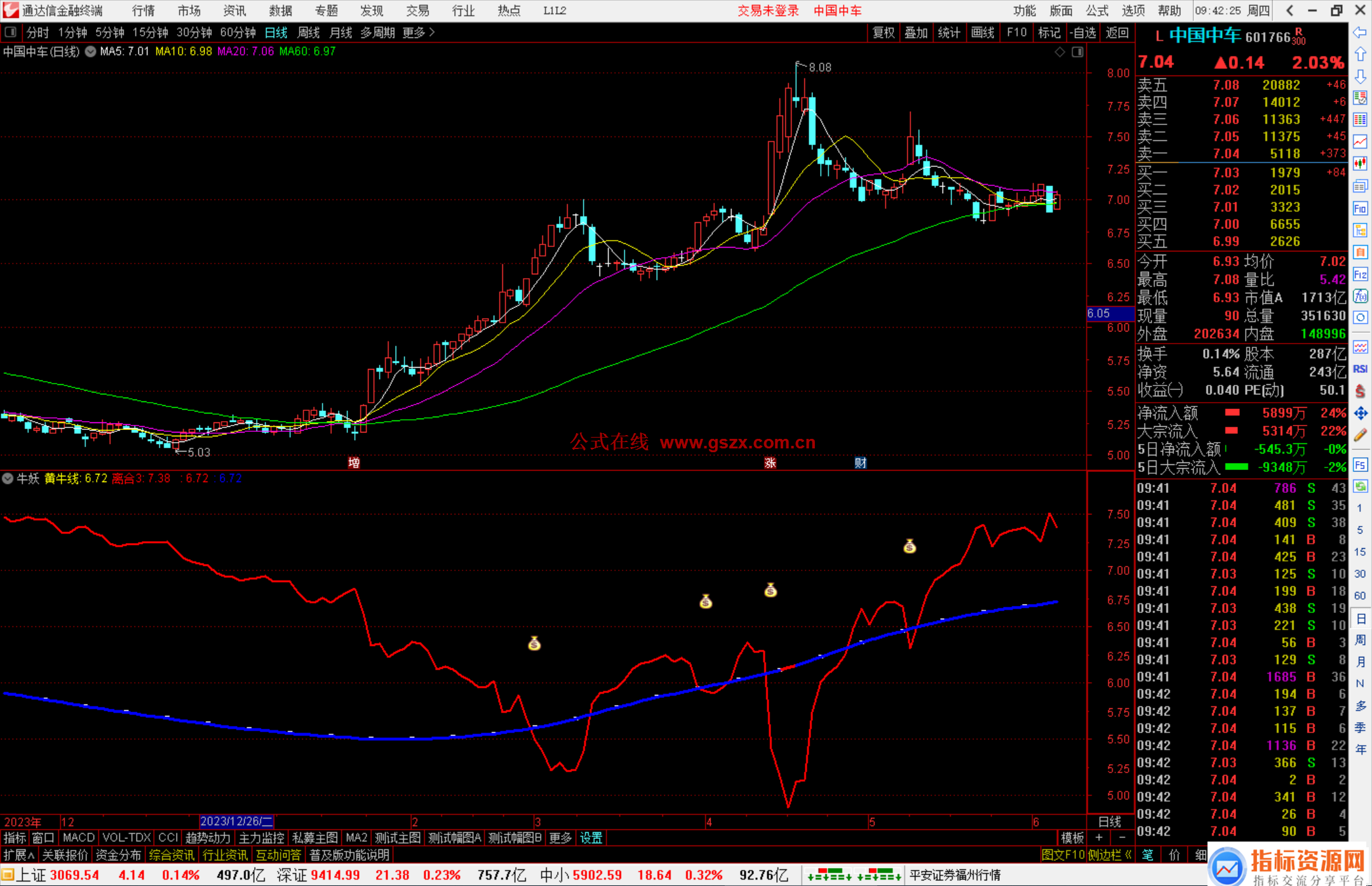
Task: Switch to the 分时 chart tab
Action: [x=37, y=32]
